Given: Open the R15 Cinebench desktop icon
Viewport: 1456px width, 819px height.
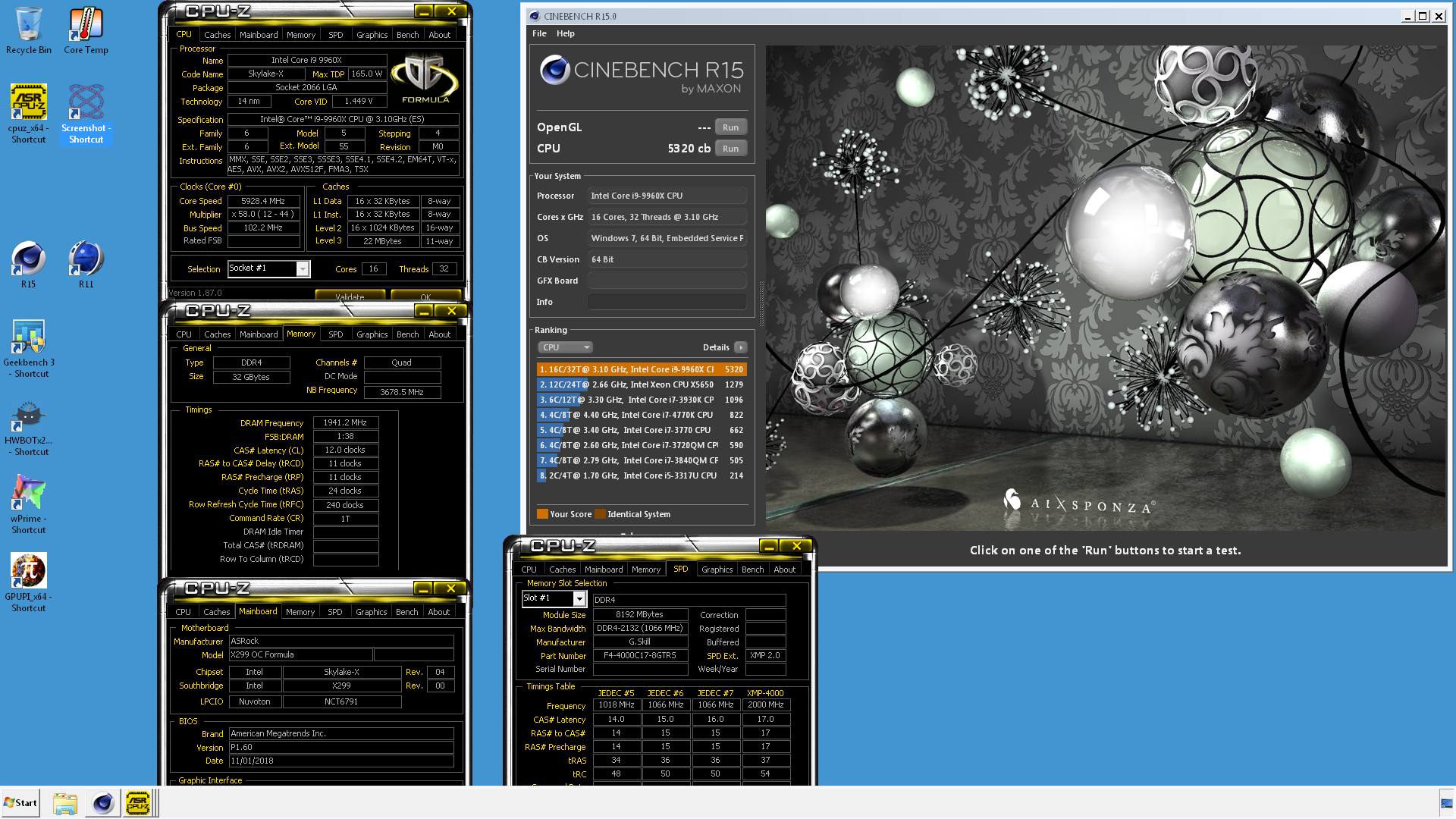Looking at the screenshot, I should tap(29, 264).
